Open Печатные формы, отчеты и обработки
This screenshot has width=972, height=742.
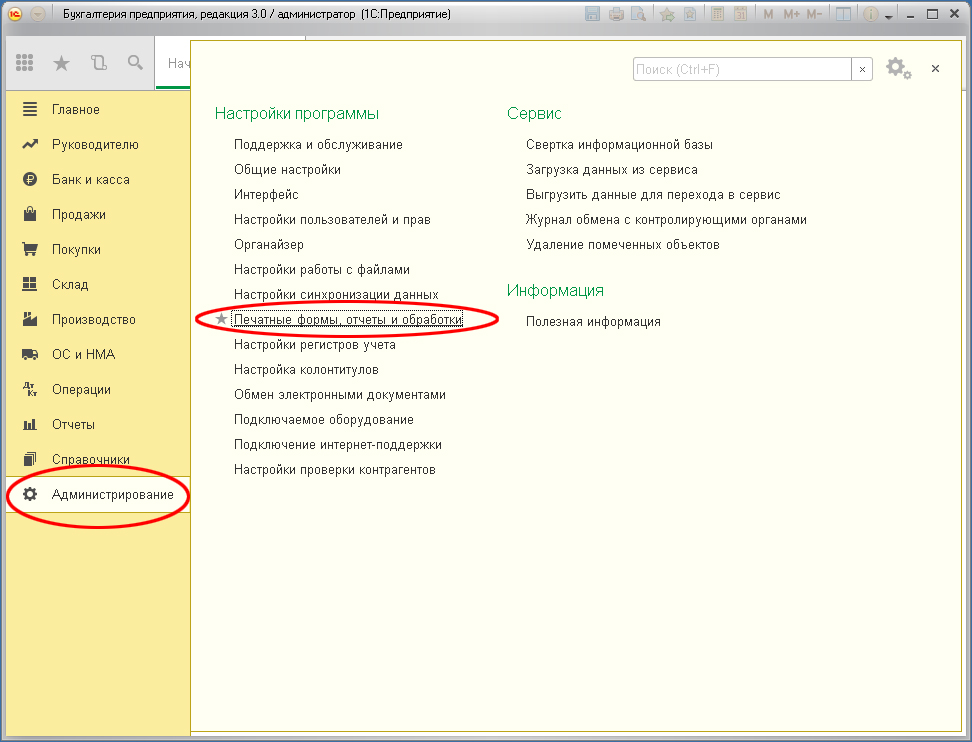(x=348, y=320)
